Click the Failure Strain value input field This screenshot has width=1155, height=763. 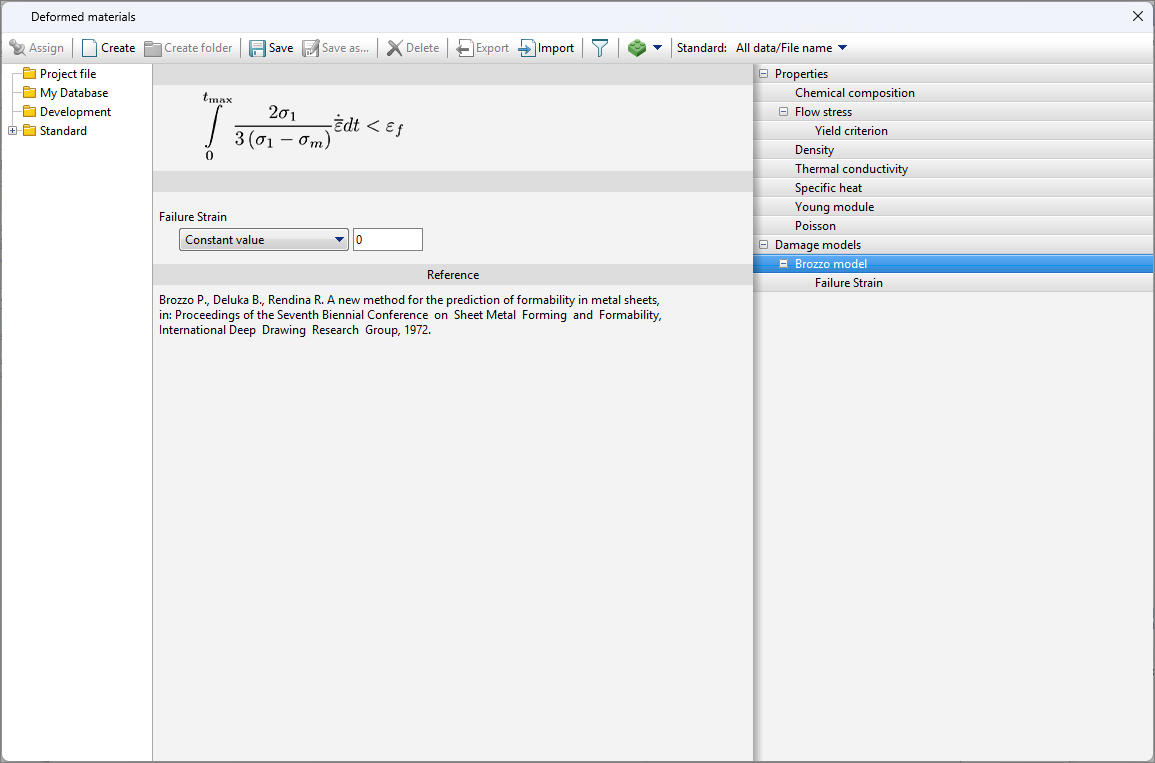[387, 240]
